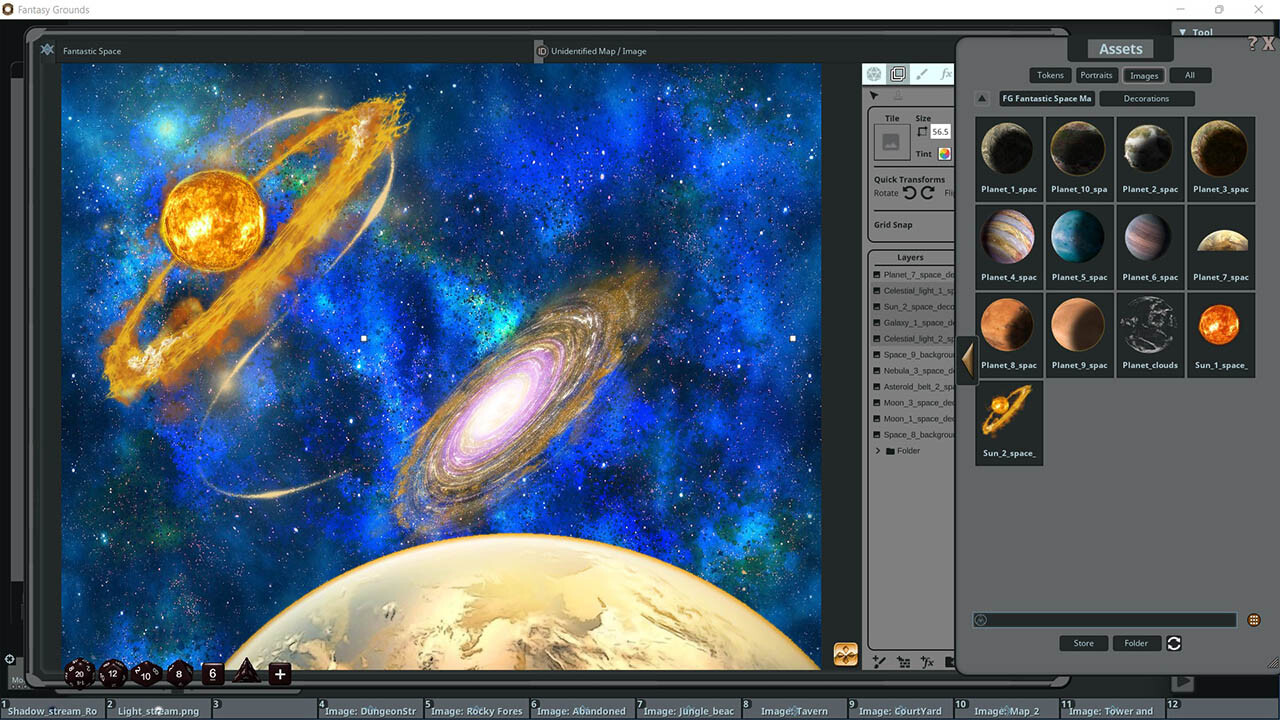Viewport: 1280px width, 720px height.
Task: Select the paintbrush drawing tool
Action: (x=919, y=73)
